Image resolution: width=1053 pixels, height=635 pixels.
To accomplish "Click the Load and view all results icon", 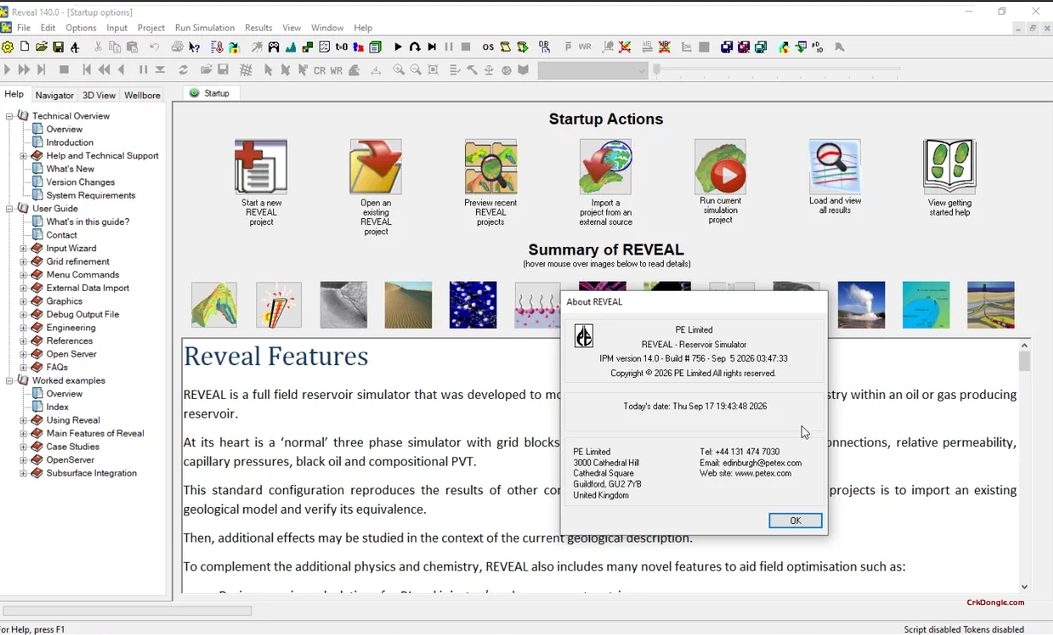I will coord(835,166).
